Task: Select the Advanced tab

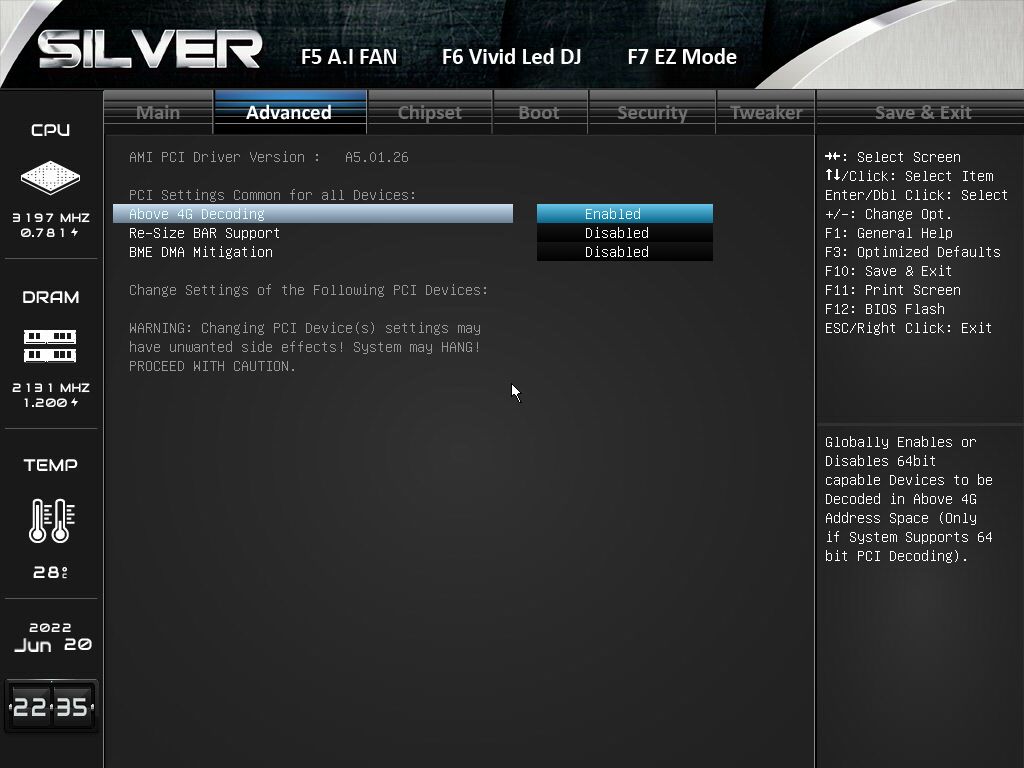Action: 289,112
